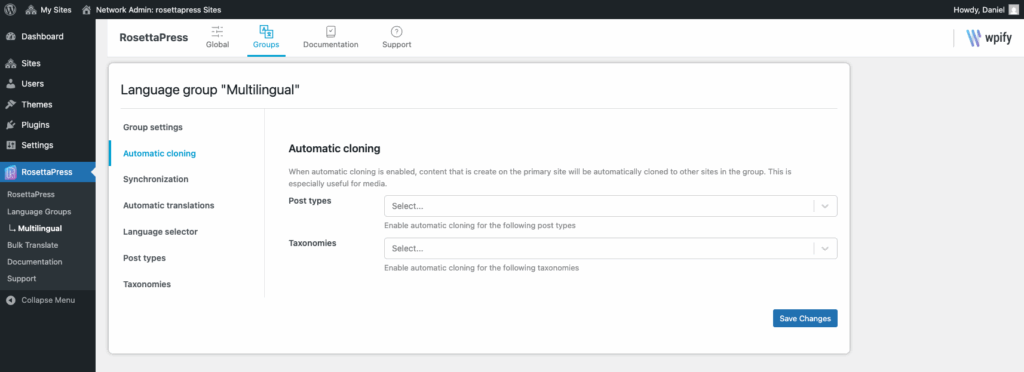Open Bulk Translate in sidebar

tap(33, 245)
